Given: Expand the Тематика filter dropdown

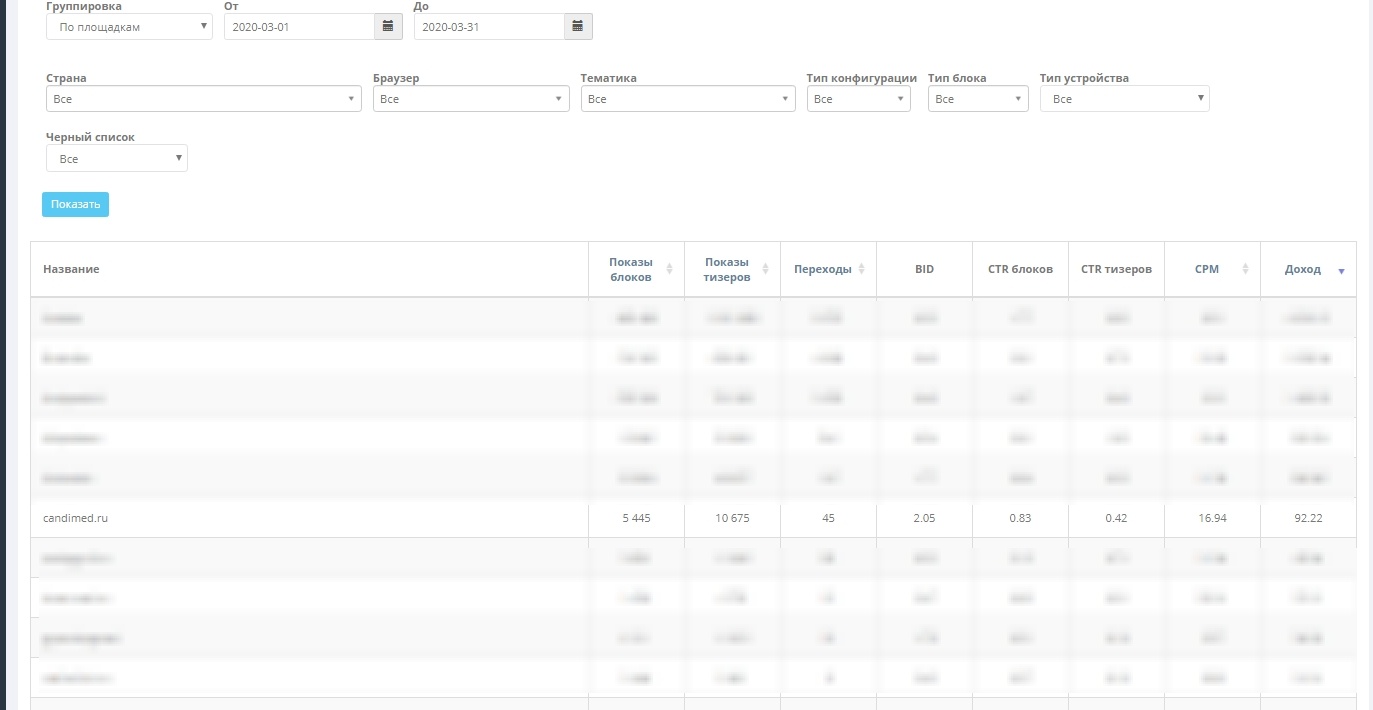Looking at the screenshot, I should [688, 99].
